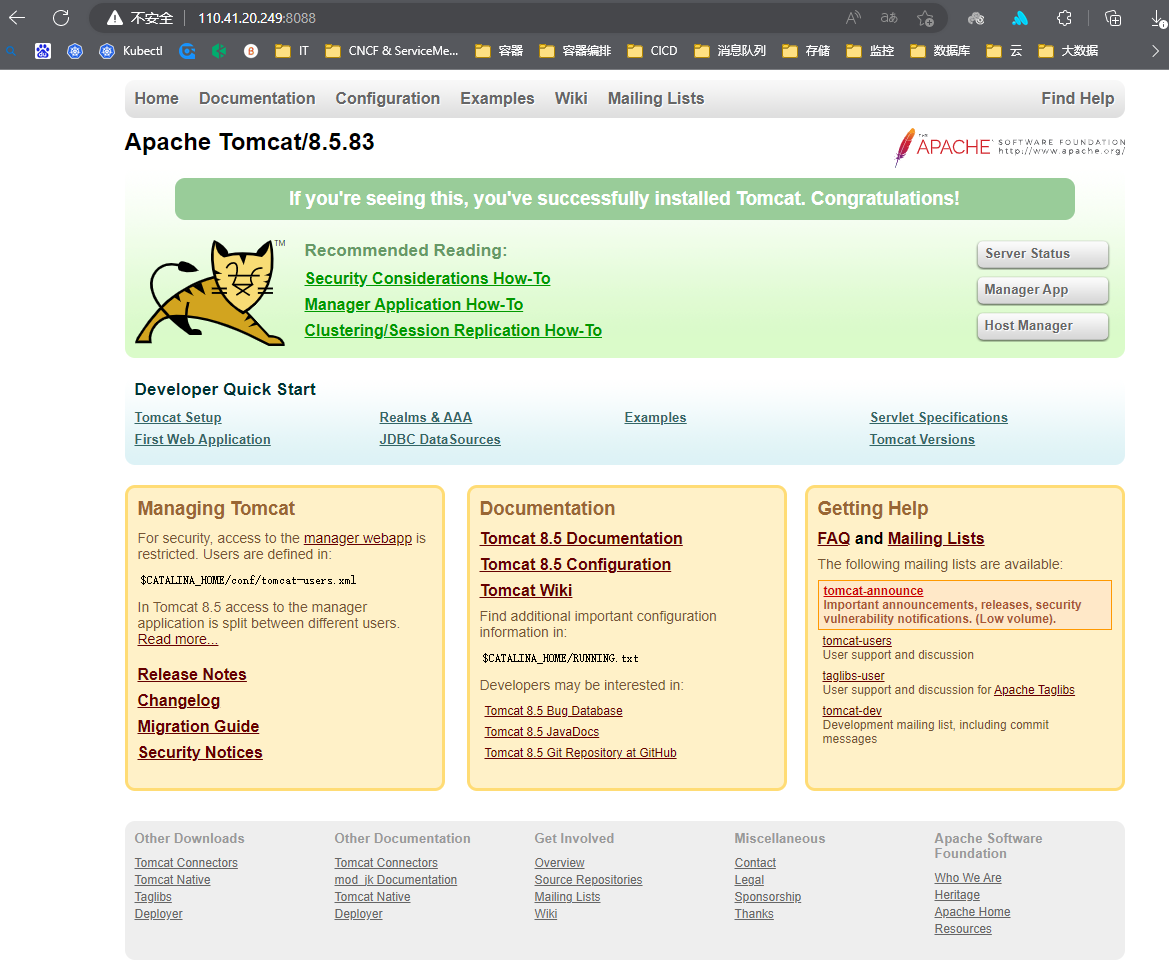
Task: Open the Examples navigation item
Action: [x=497, y=98]
